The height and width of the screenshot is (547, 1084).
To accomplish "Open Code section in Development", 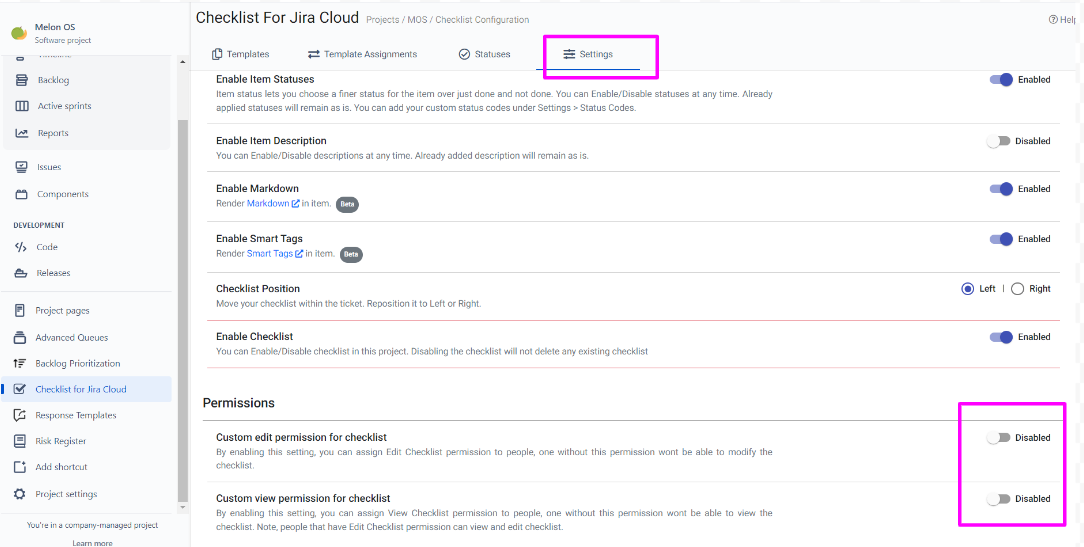I will pos(21,247).
